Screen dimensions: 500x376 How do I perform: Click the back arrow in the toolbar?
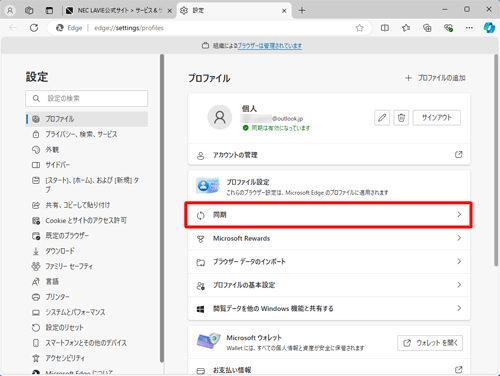click(x=13, y=28)
